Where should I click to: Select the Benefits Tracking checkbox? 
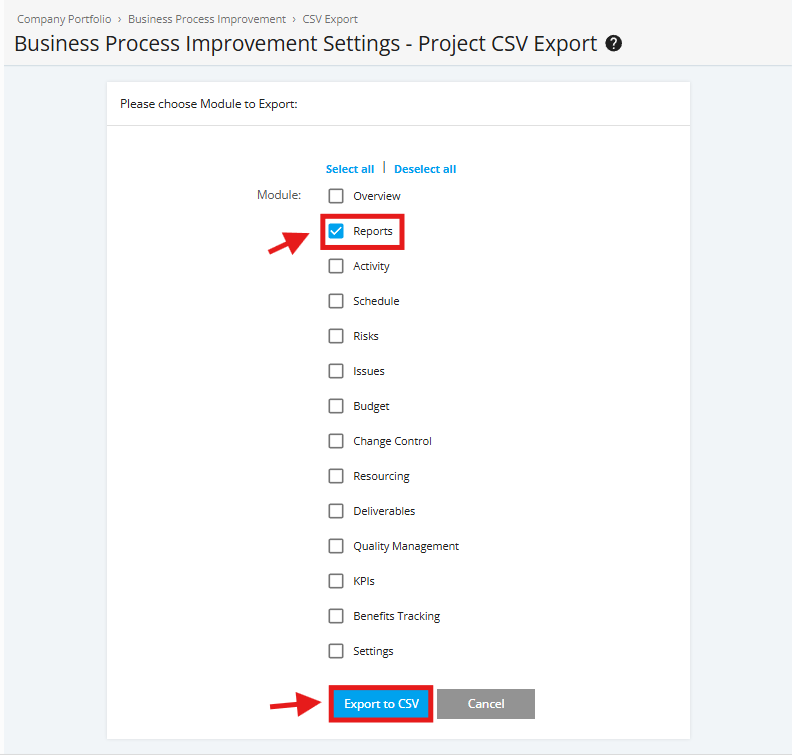336,616
